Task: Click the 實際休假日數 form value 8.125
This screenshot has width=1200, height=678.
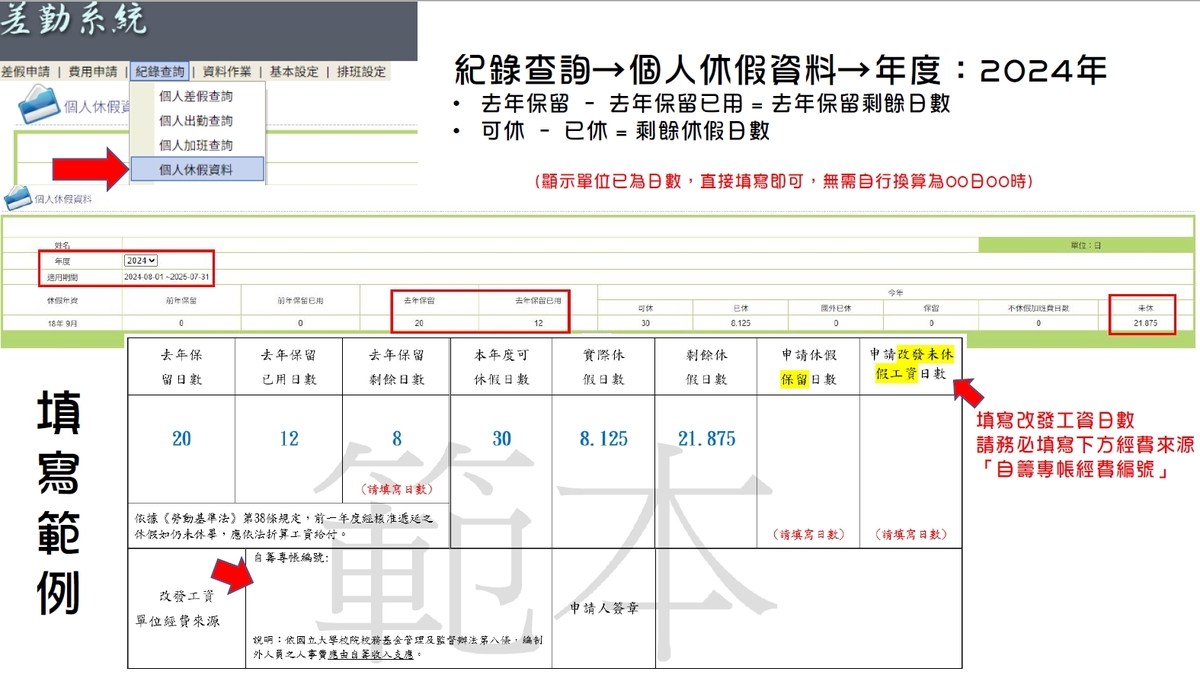Action: point(604,439)
